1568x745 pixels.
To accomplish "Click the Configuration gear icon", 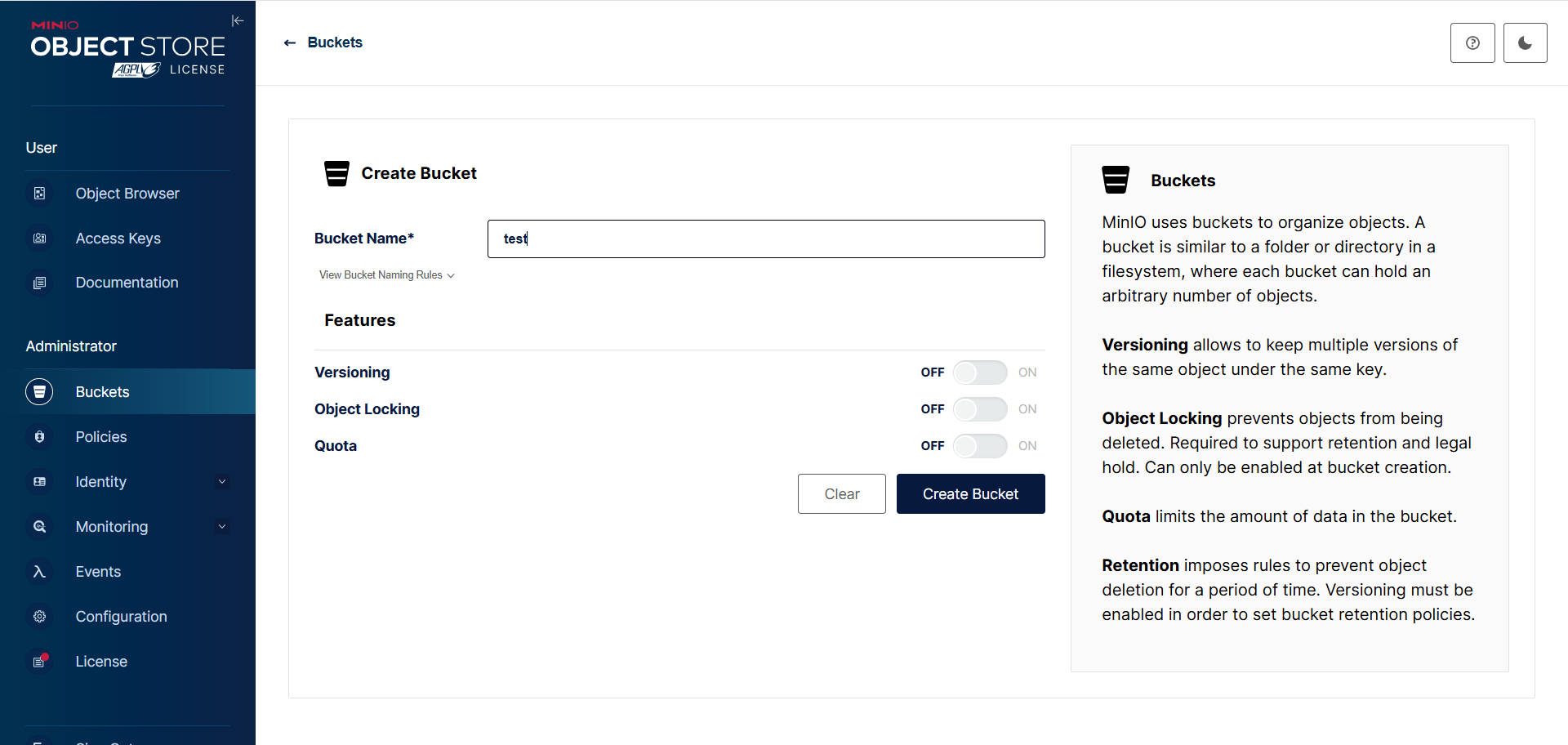I will coord(39,617).
